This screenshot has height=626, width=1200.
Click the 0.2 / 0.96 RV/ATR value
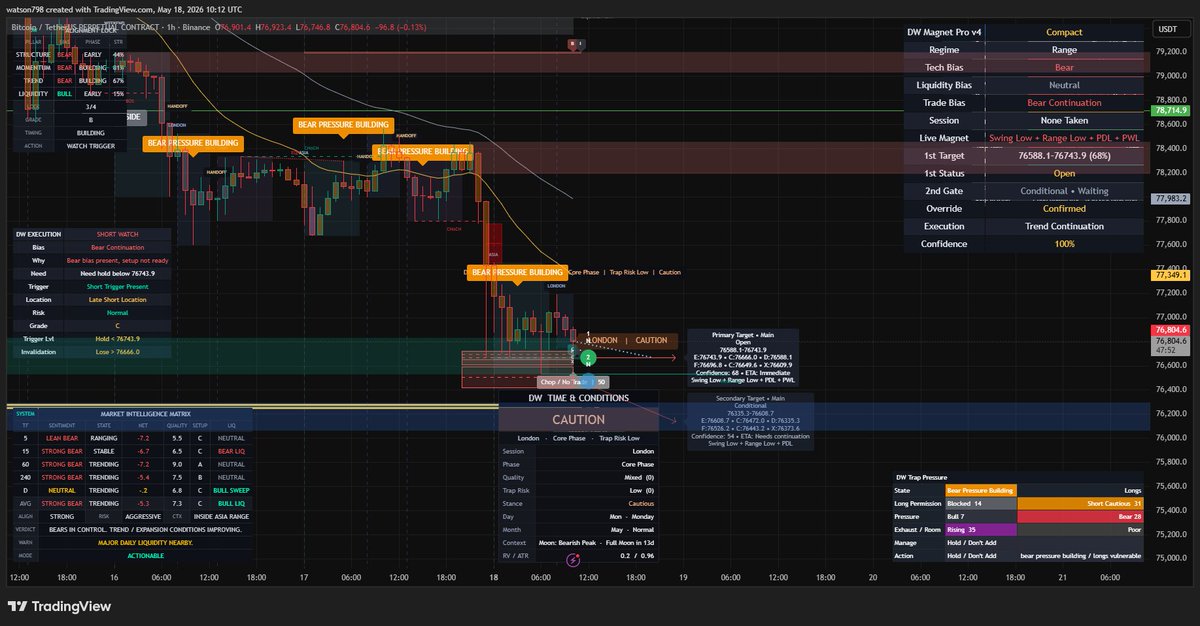637,555
